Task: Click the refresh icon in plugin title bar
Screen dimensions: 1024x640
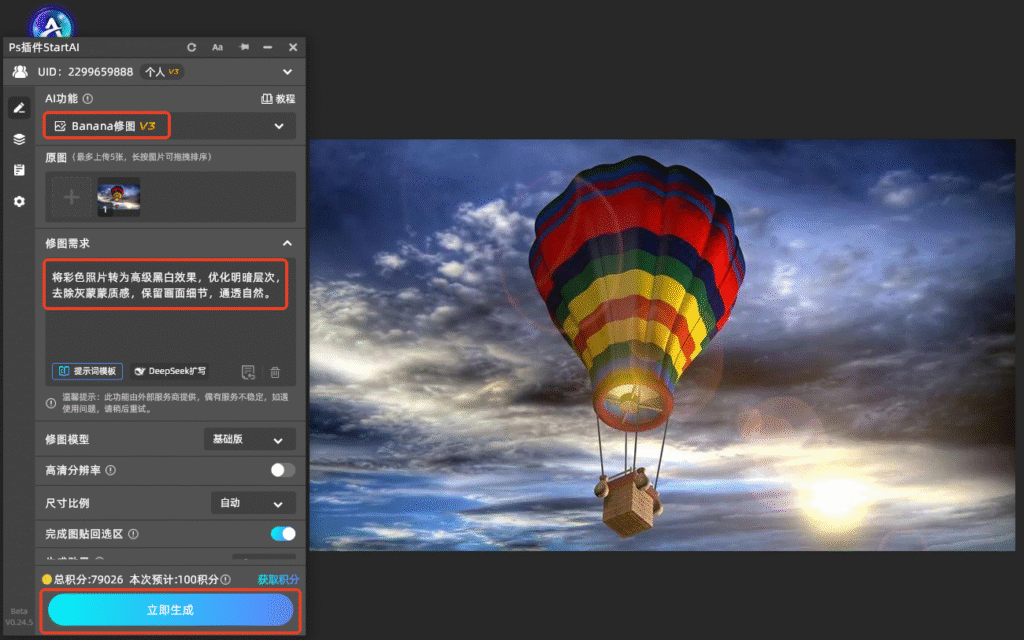Action: coord(191,47)
